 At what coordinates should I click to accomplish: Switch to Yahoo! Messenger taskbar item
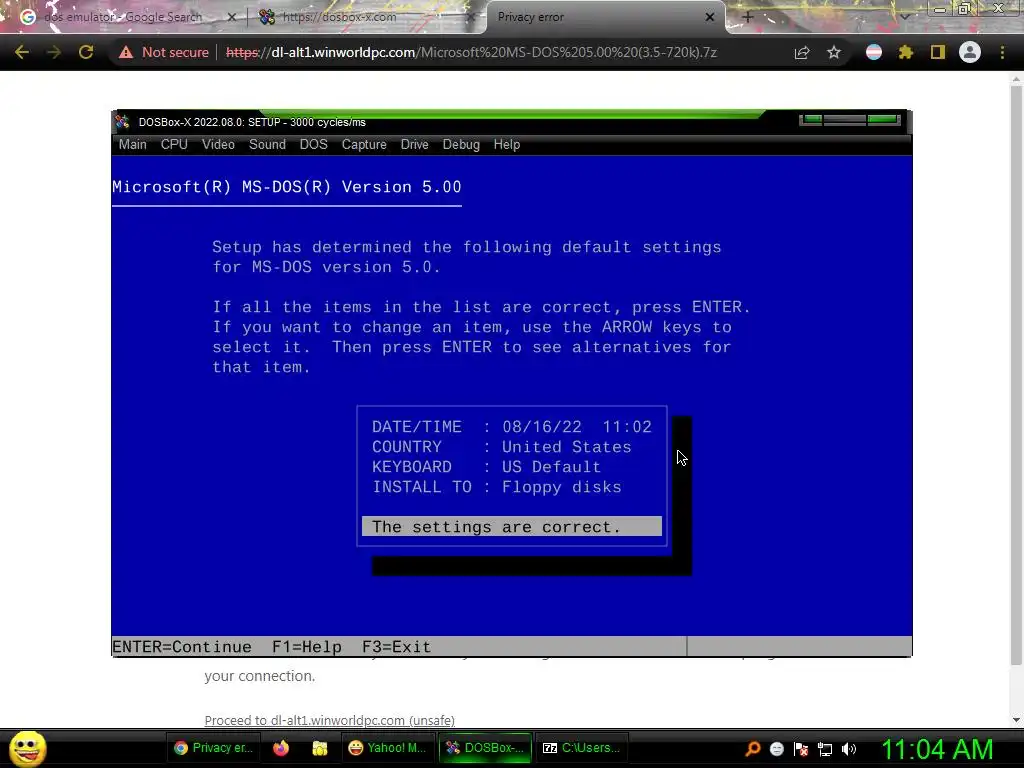[388, 748]
